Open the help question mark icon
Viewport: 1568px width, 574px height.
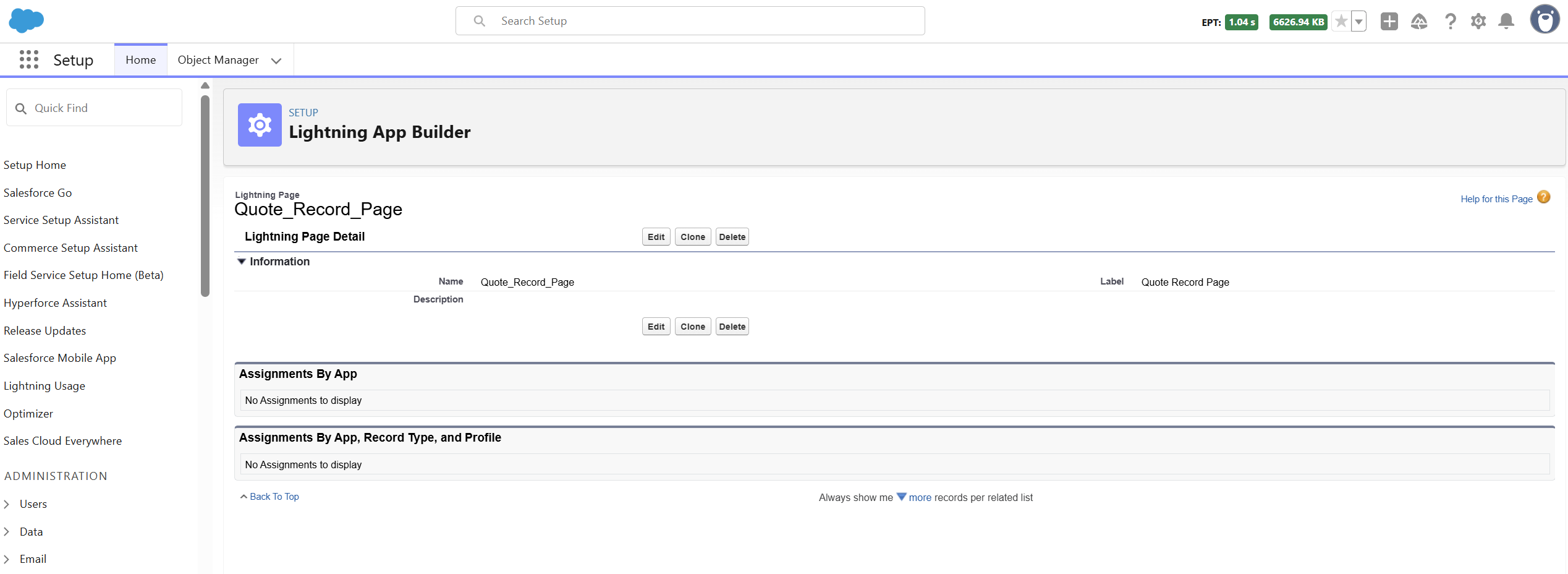[1450, 22]
